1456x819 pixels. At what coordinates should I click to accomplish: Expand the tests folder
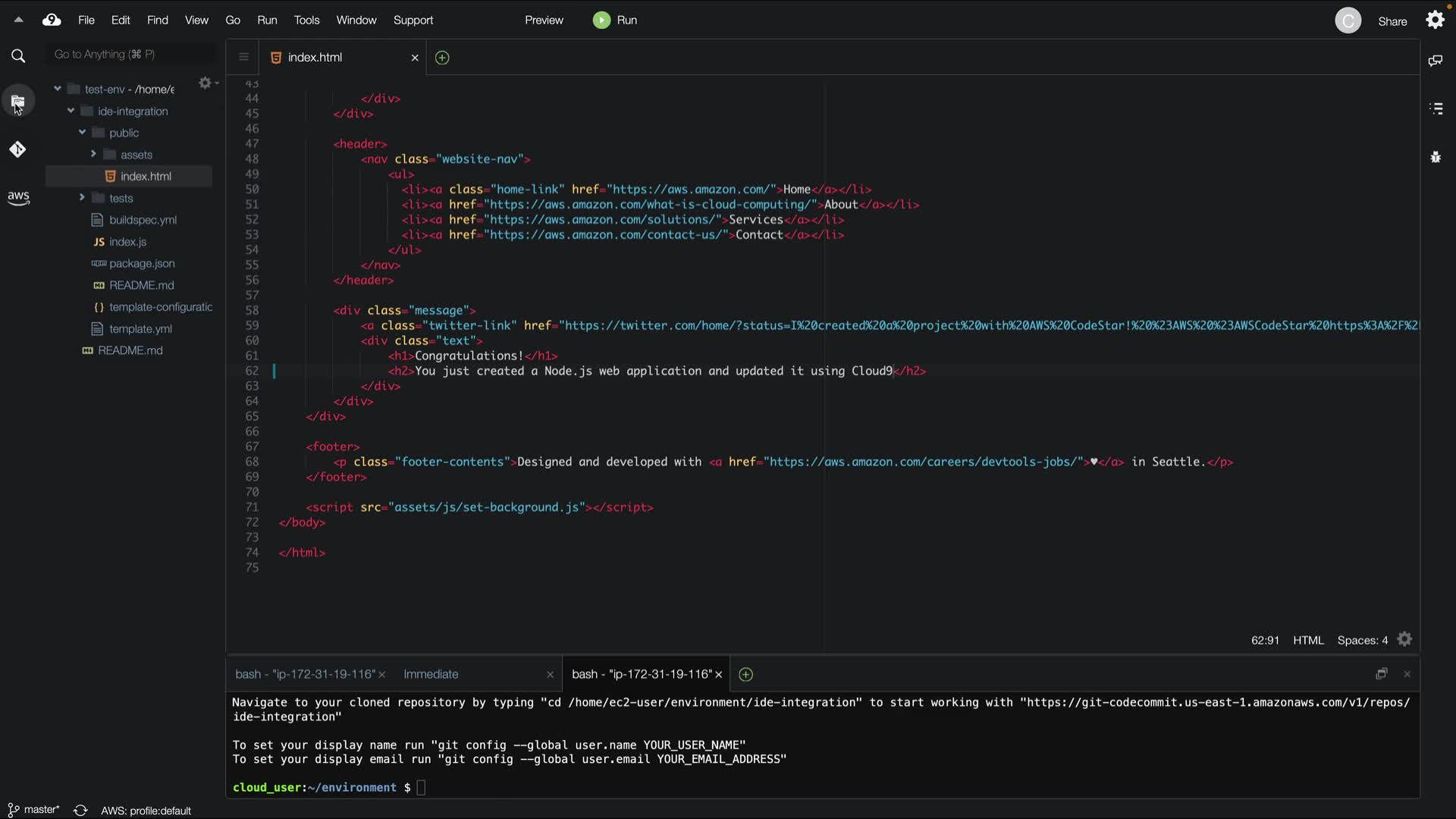(x=82, y=197)
